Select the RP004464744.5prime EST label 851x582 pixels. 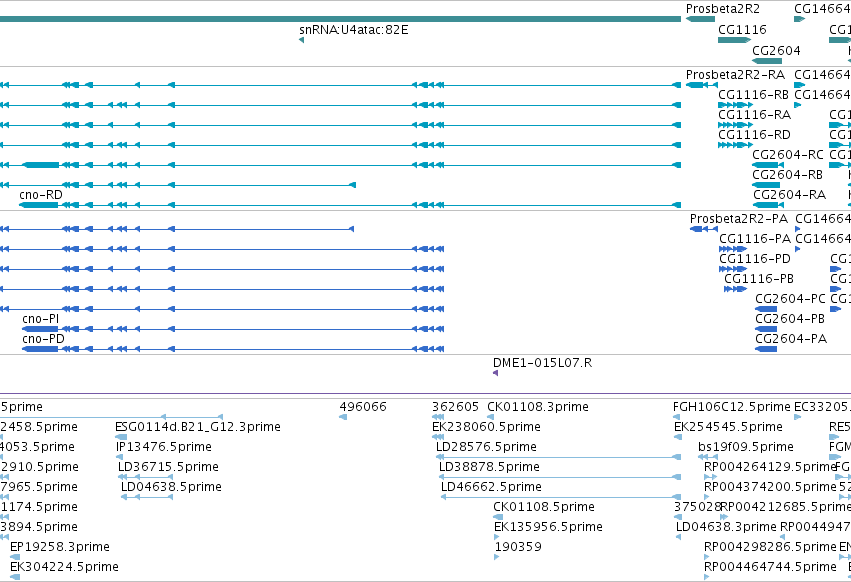tap(770, 567)
